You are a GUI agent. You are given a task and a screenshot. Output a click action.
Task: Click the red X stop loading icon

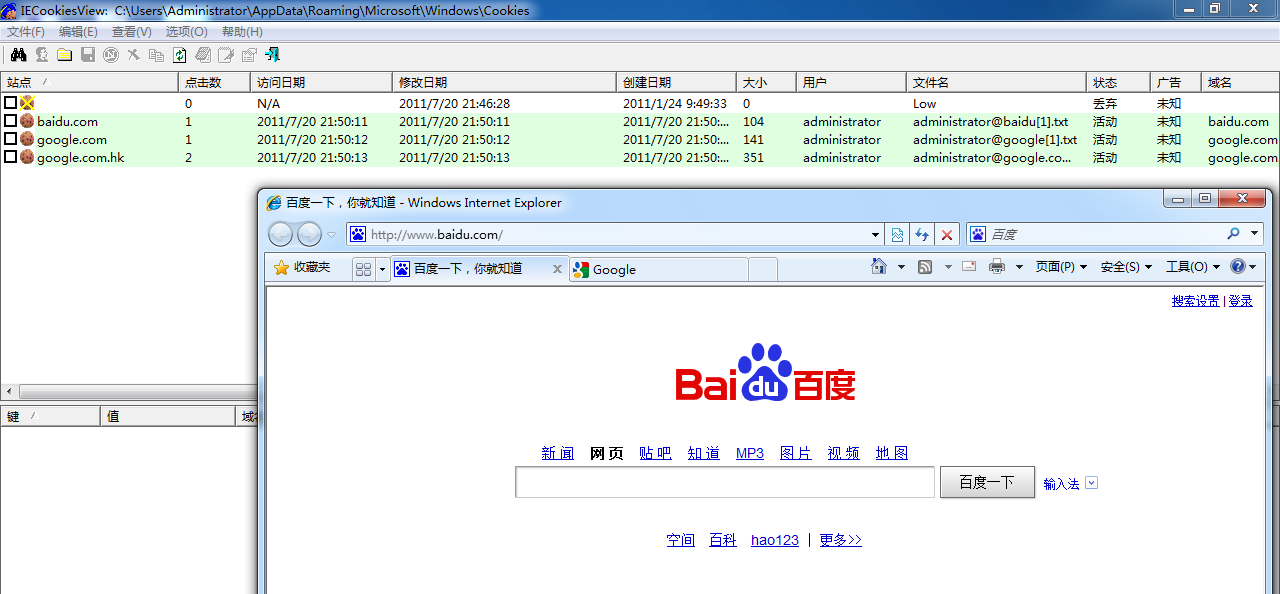947,235
